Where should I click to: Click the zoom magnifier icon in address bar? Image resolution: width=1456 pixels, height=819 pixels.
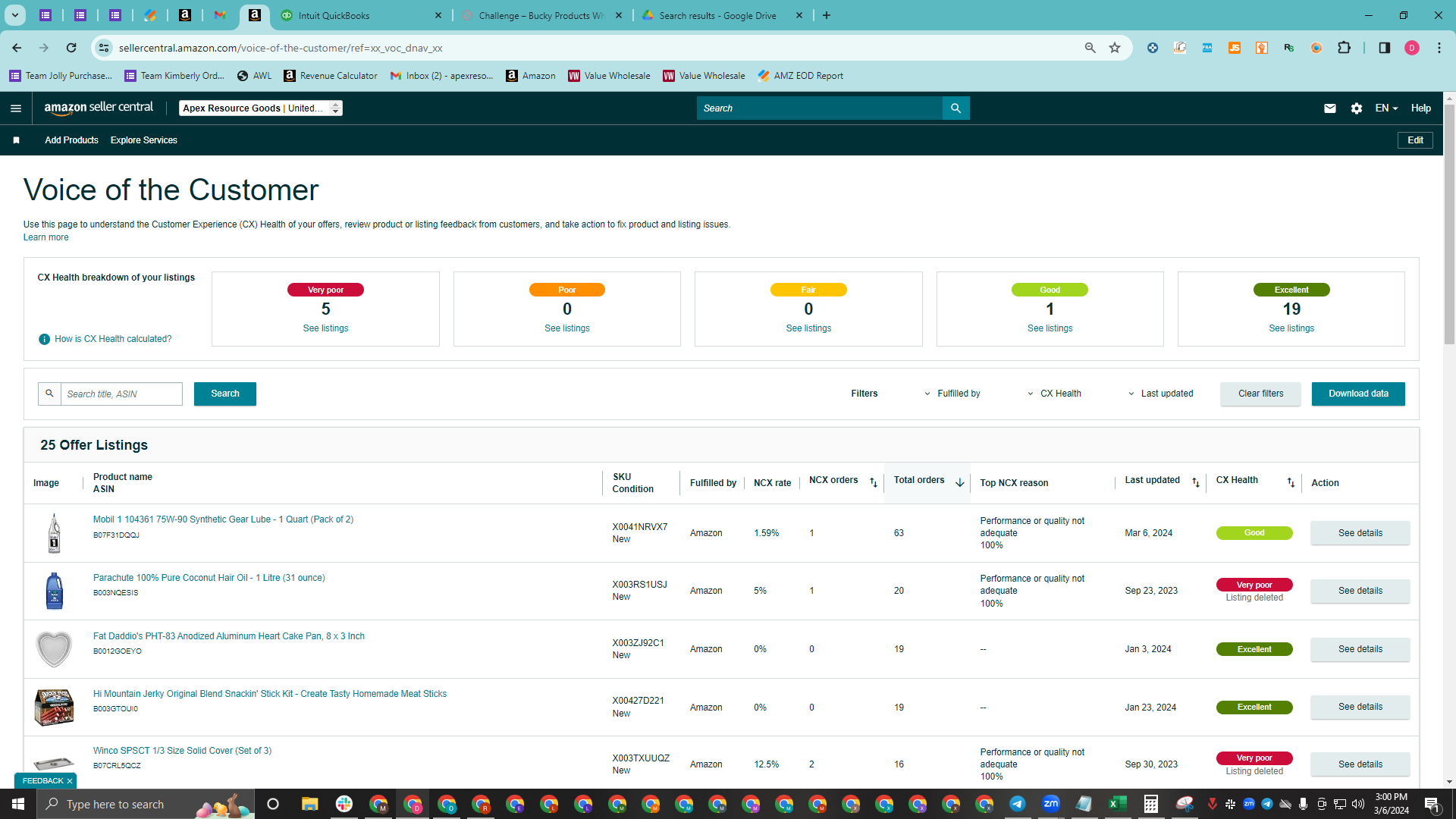point(1090,48)
